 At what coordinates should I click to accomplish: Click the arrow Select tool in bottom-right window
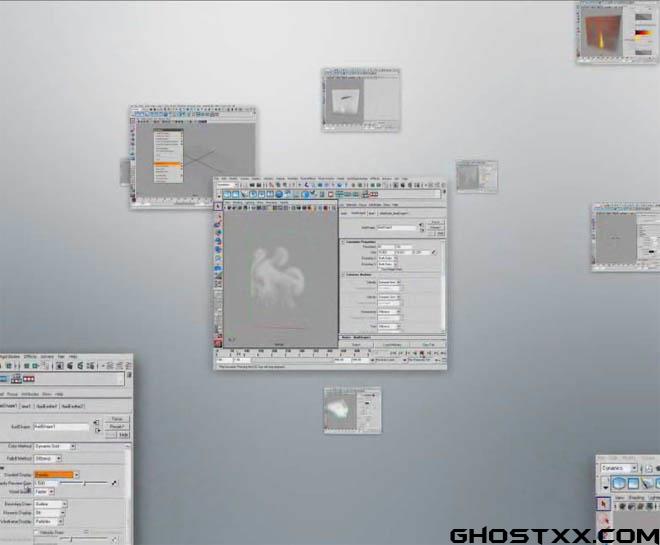pyautogui.click(x=604, y=504)
